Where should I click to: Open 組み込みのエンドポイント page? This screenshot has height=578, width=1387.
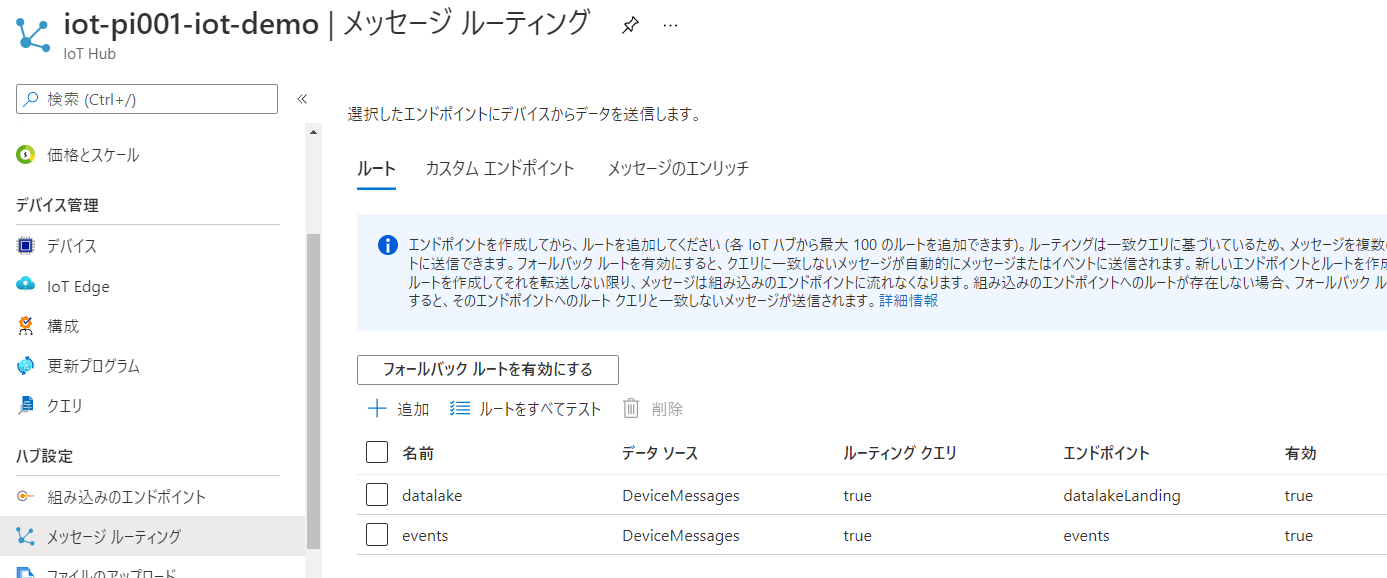pyautogui.click(x=126, y=497)
